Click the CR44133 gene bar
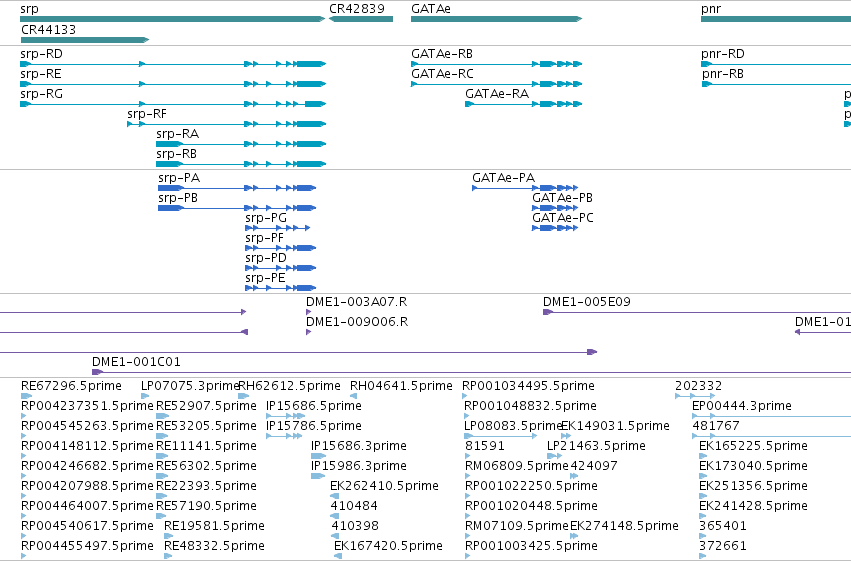 coord(85,40)
